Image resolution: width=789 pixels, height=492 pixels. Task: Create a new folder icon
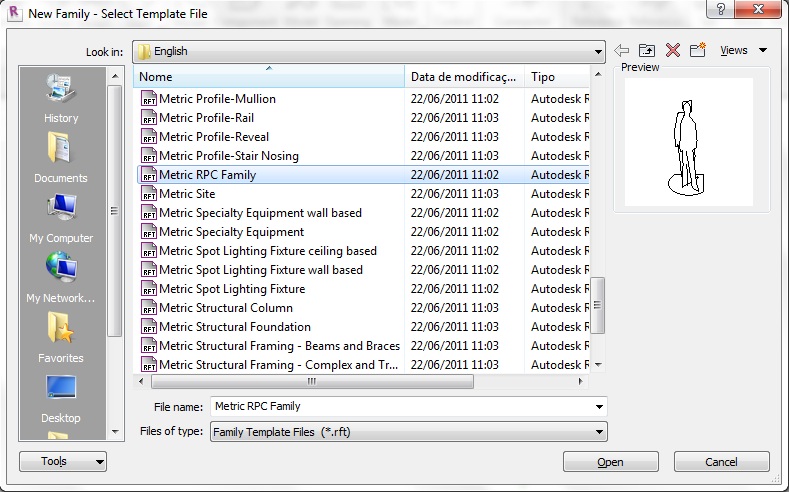click(698, 50)
